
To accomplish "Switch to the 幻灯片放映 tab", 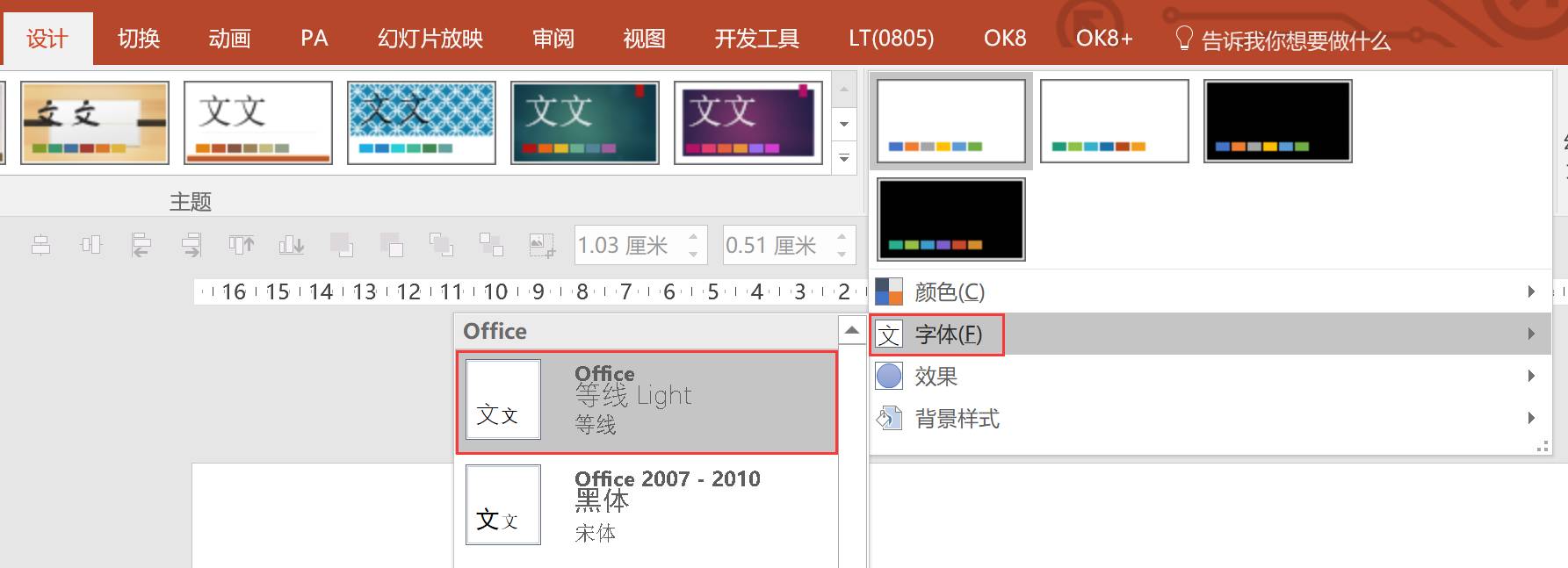I will (430, 39).
